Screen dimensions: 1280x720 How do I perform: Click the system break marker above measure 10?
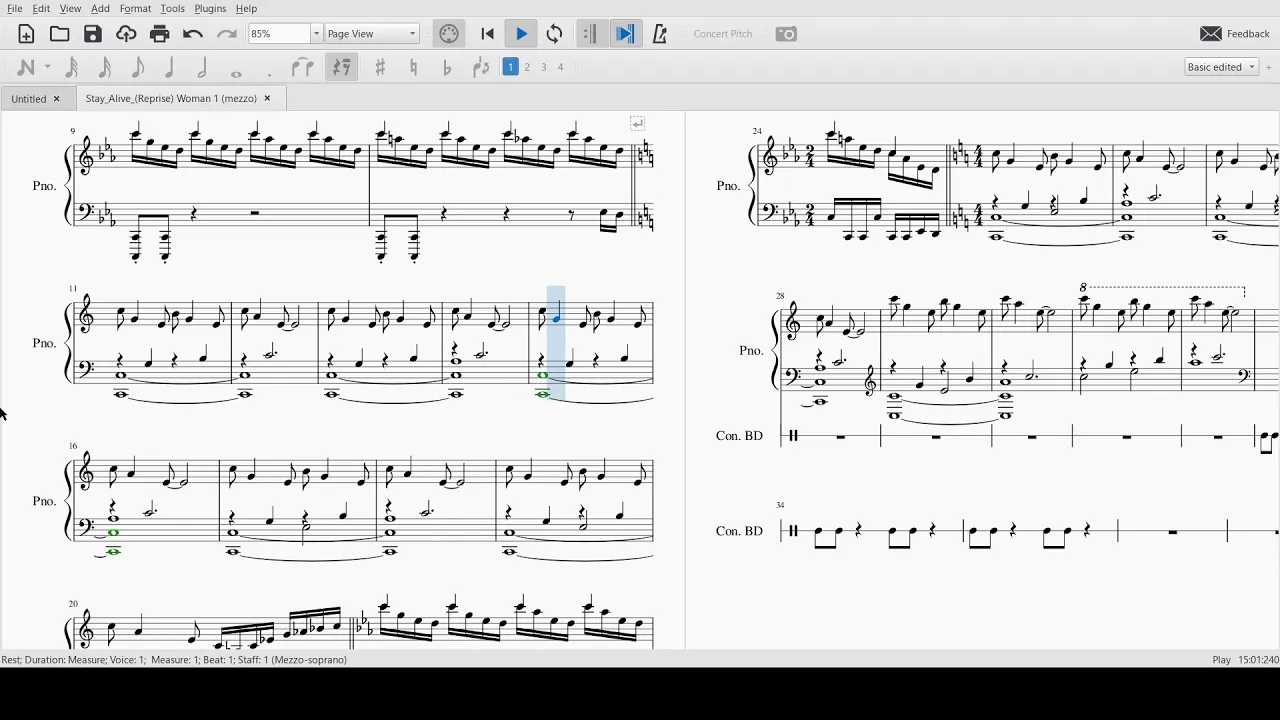637,123
